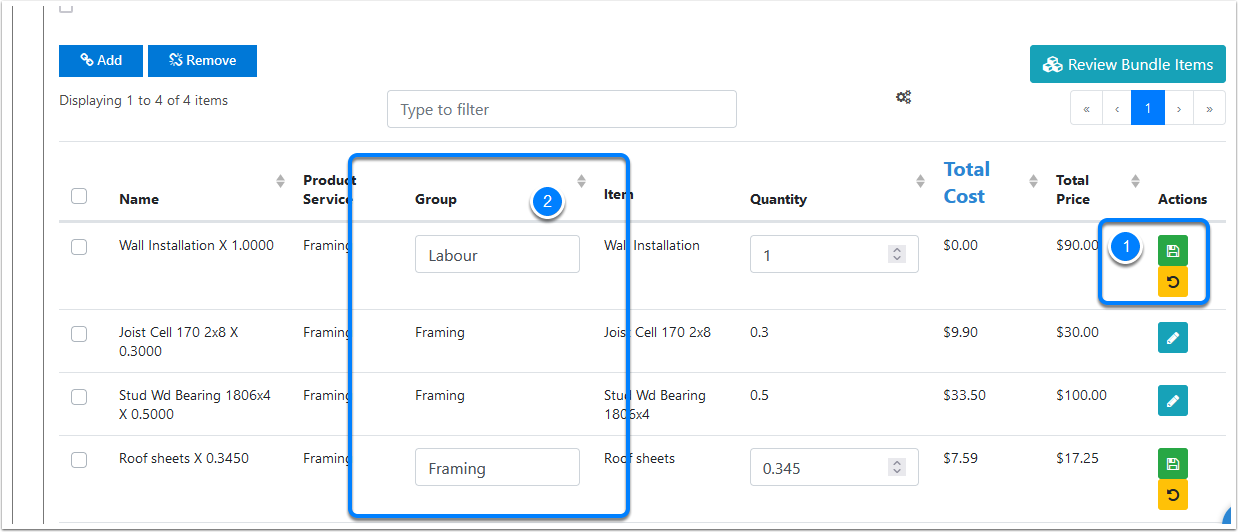The image size is (1238, 532).
Task: Check the Wall Installation row checkbox
Action: click(79, 247)
